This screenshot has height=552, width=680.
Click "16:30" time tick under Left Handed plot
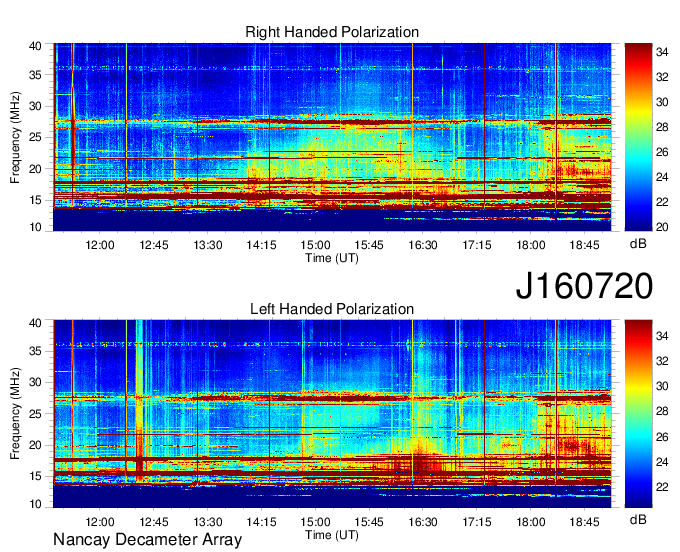coord(423,522)
